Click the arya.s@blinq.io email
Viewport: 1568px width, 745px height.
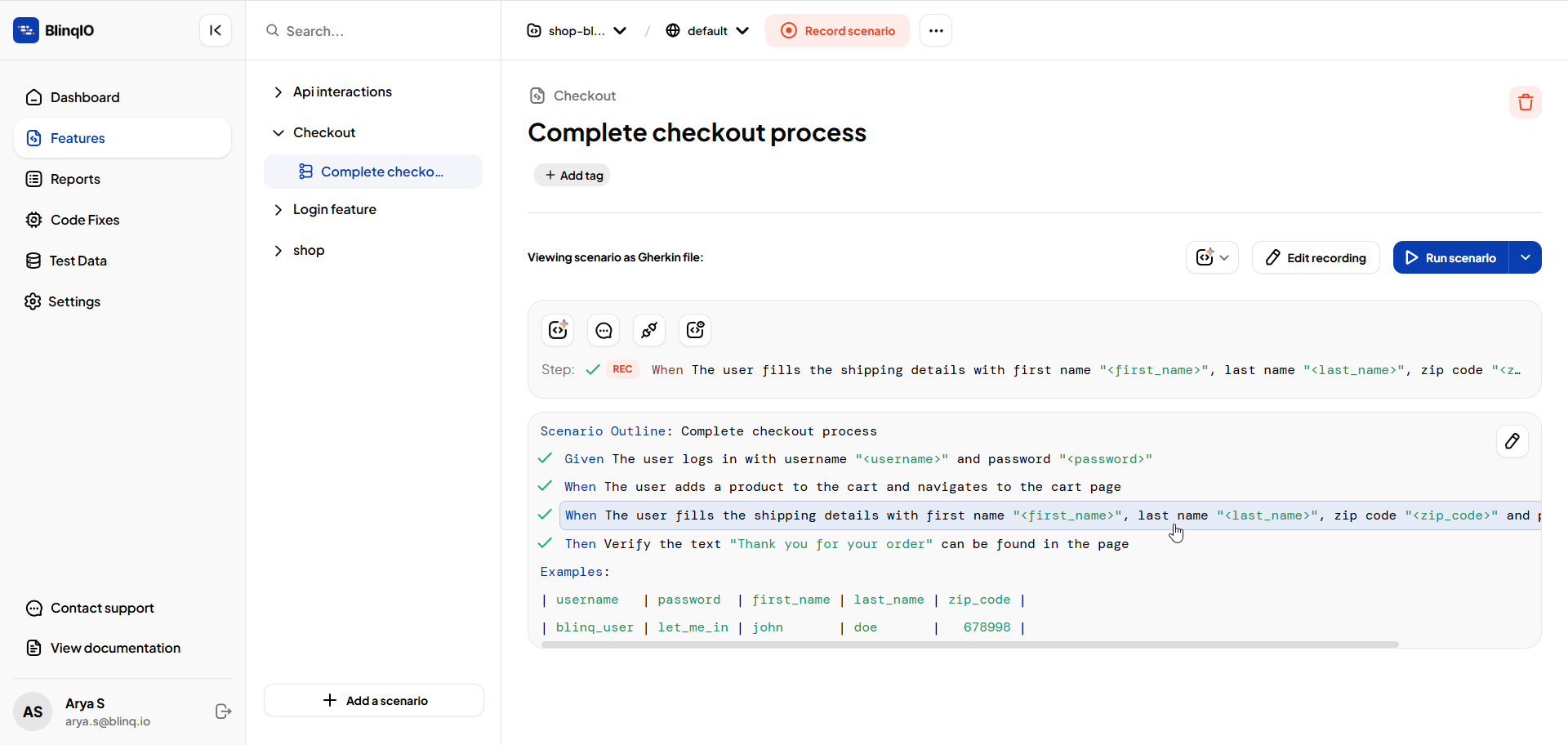(x=108, y=721)
